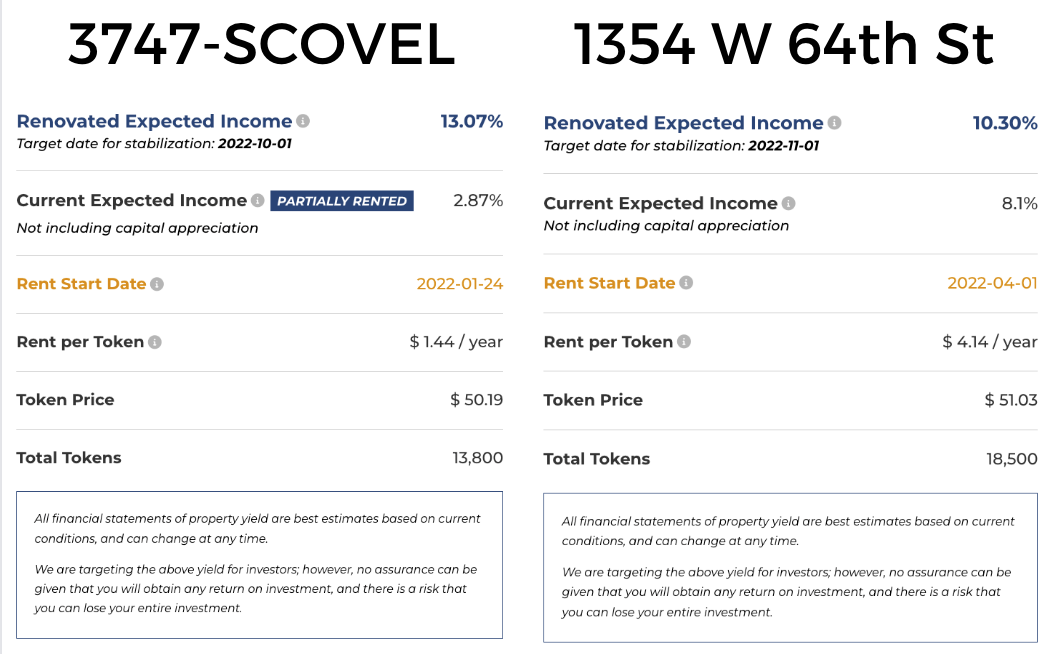Click the disclaimer box under 3747-SCOVEL
This screenshot has height=654, width=1050.
point(259,565)
